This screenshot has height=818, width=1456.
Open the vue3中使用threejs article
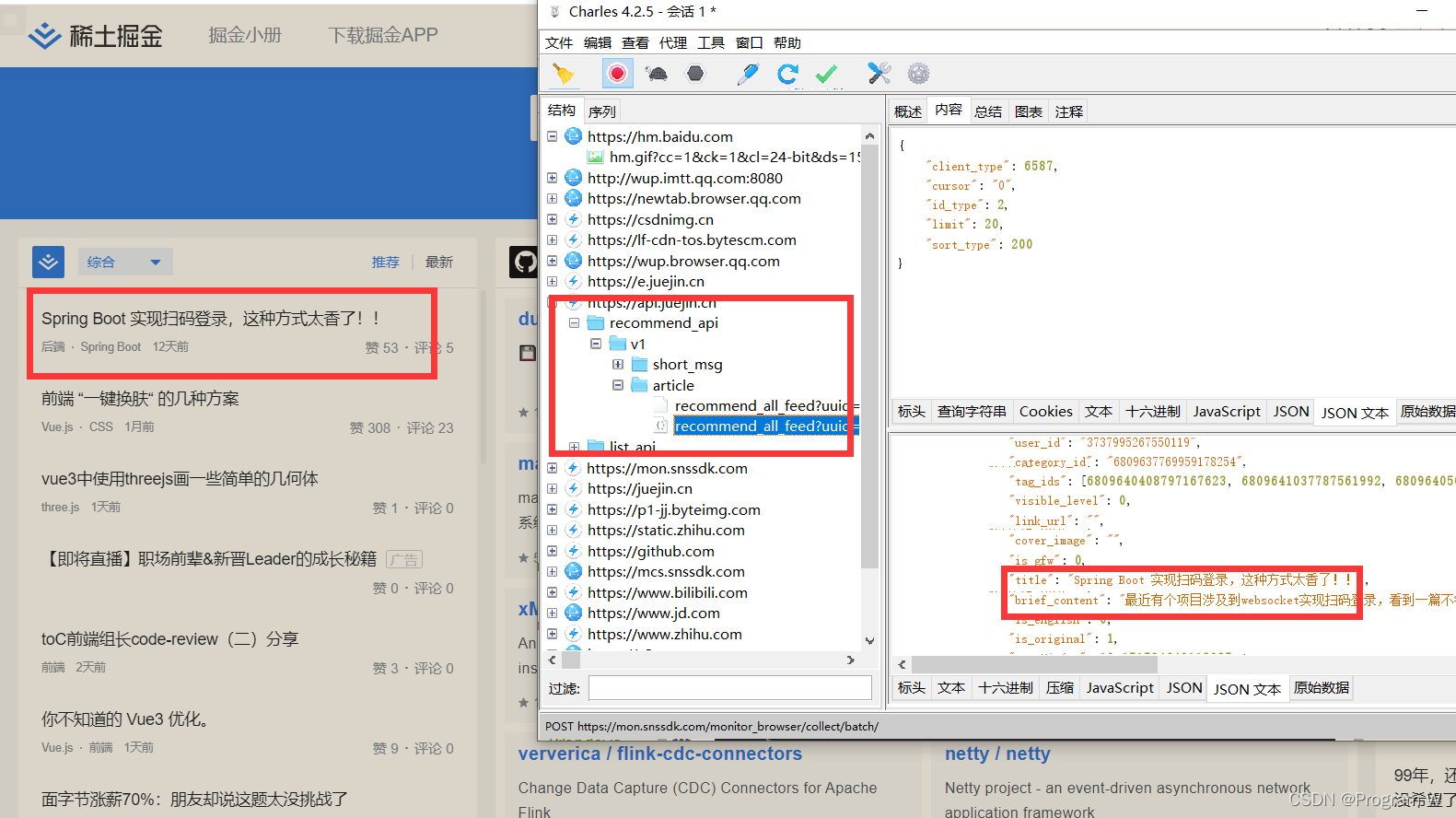point(180,479)
